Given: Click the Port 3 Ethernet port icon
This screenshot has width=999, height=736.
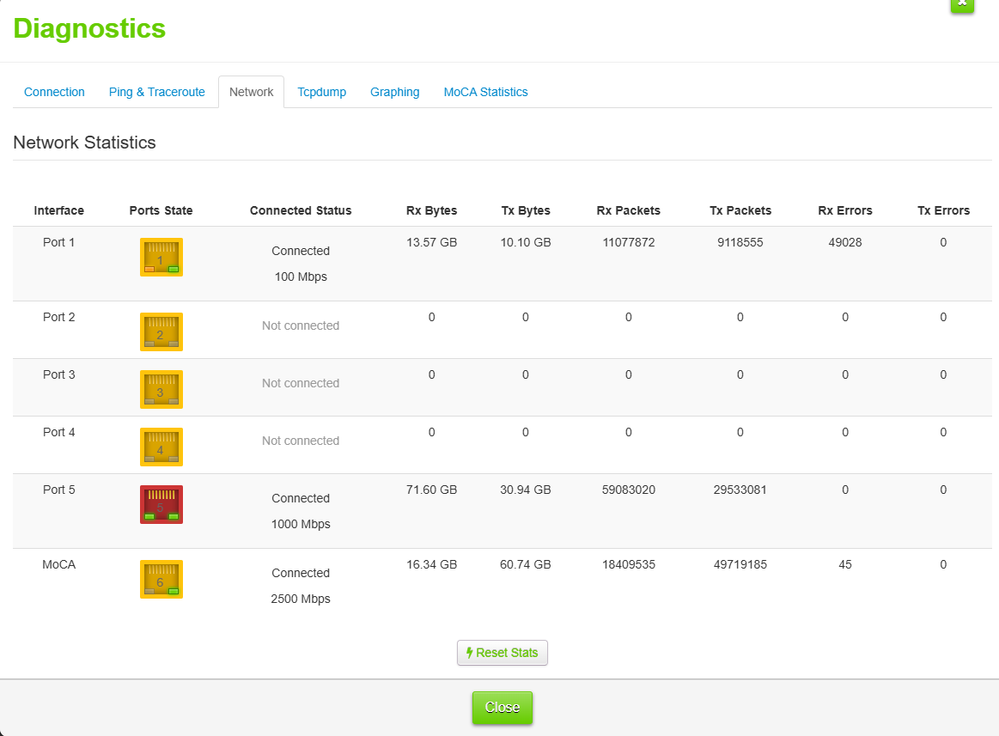Looking at the screenshot, I should click(x=161, y=390).
